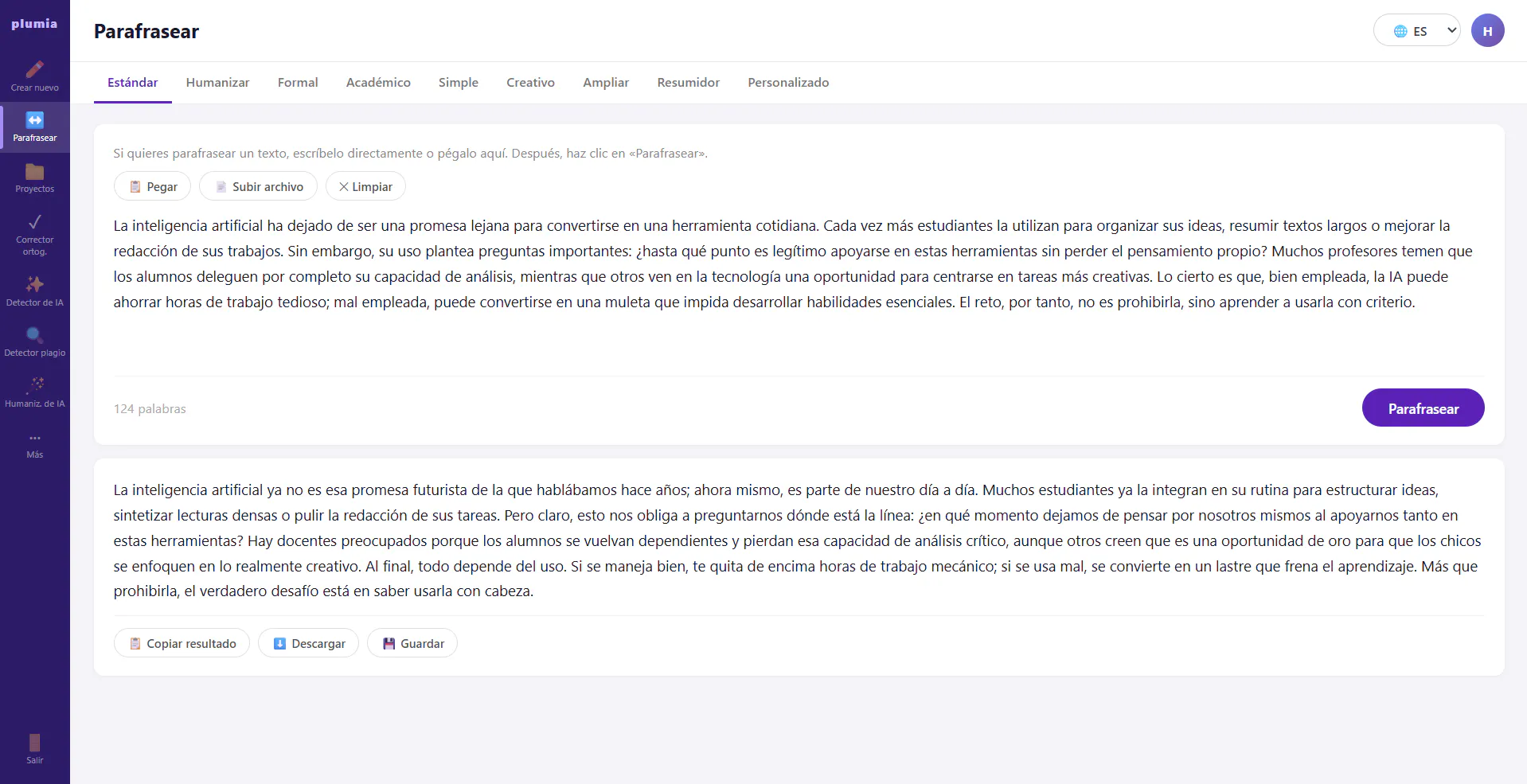Expand the Más three-dots icon

click(x=34, y=438)
